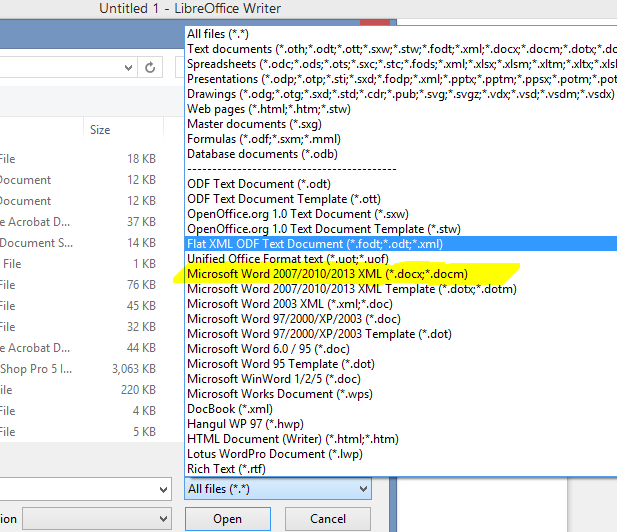Click the 76 KB file row

82,284
